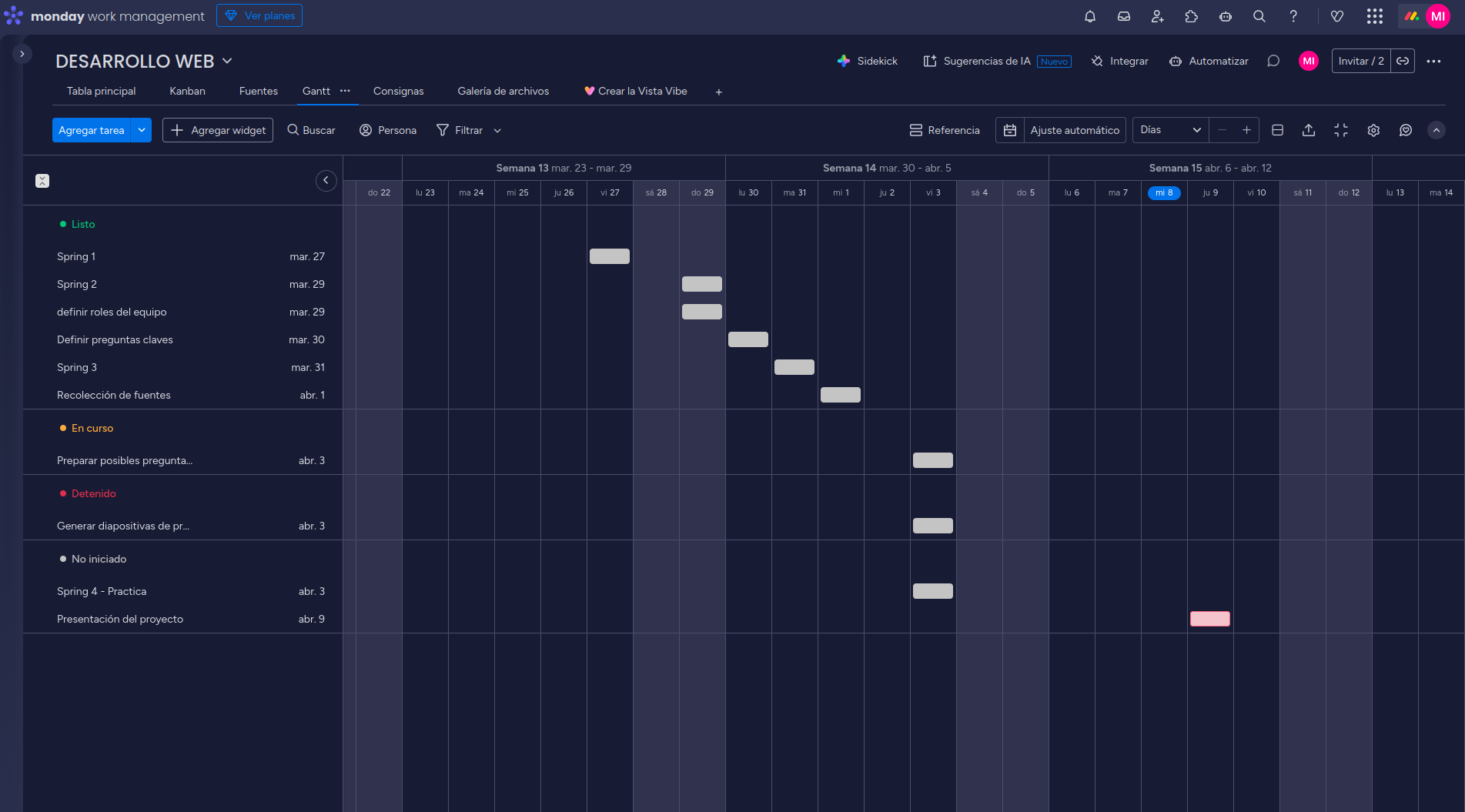Open the Días time scale dropdown
The image size is (1465, 812).
tap(1171, 130)
